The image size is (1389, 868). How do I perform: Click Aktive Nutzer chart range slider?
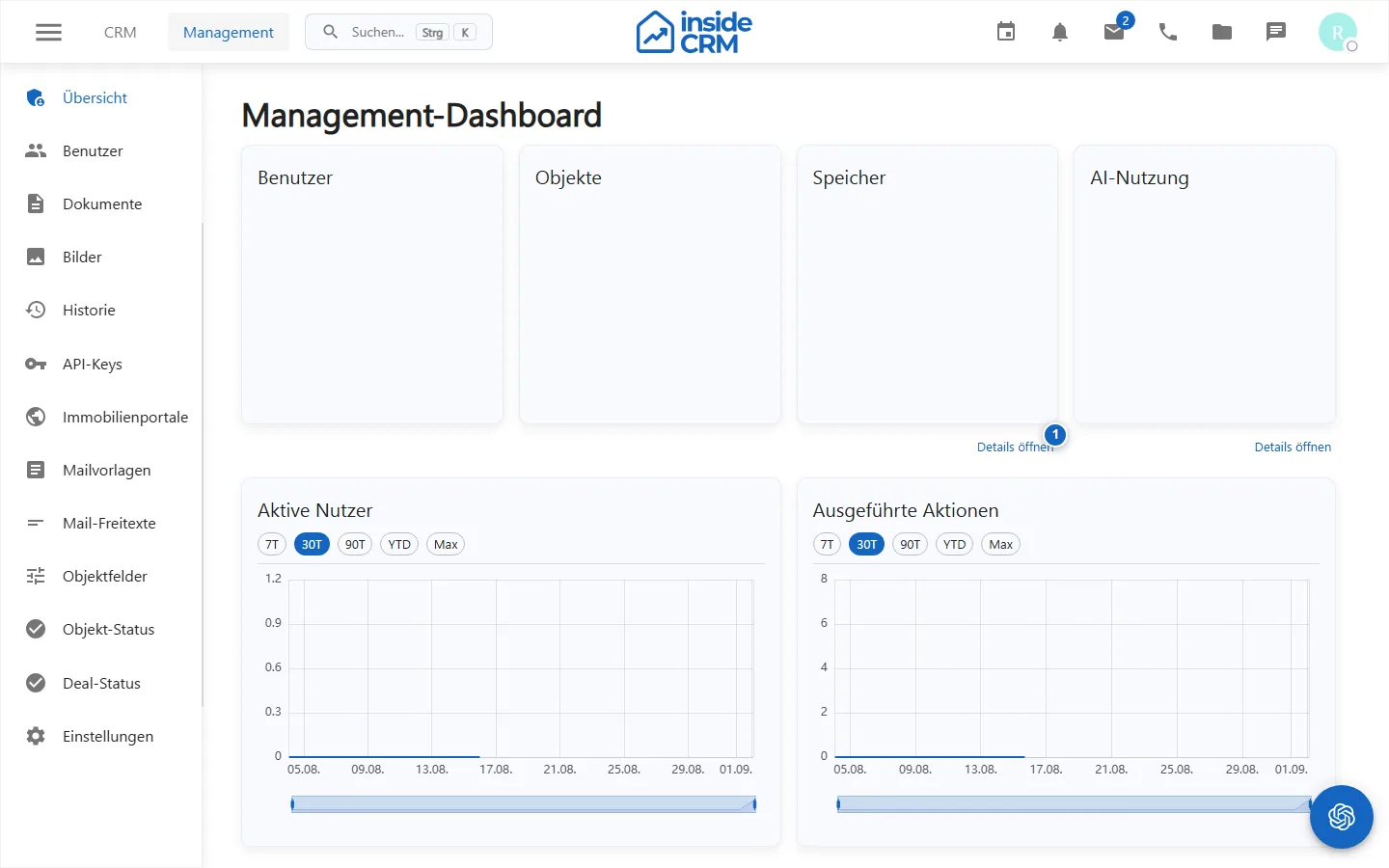click(524, 804)
